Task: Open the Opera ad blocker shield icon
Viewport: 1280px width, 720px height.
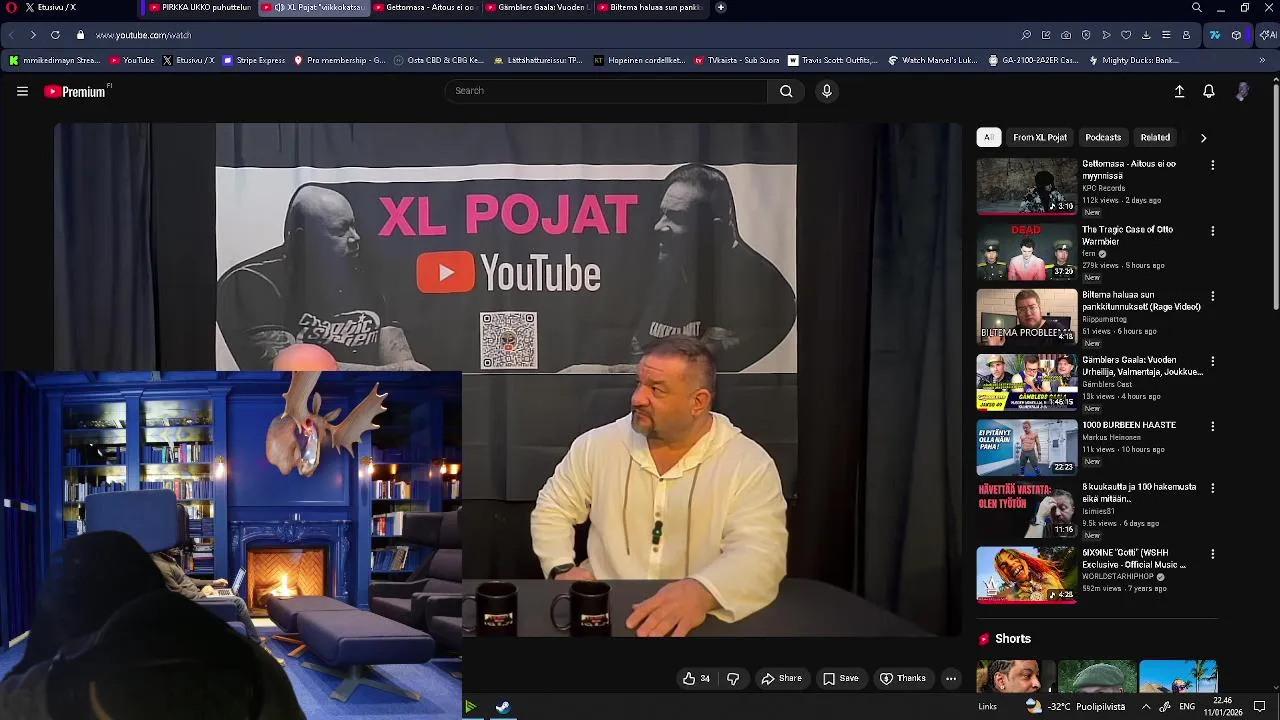Action: (1086, 35)
